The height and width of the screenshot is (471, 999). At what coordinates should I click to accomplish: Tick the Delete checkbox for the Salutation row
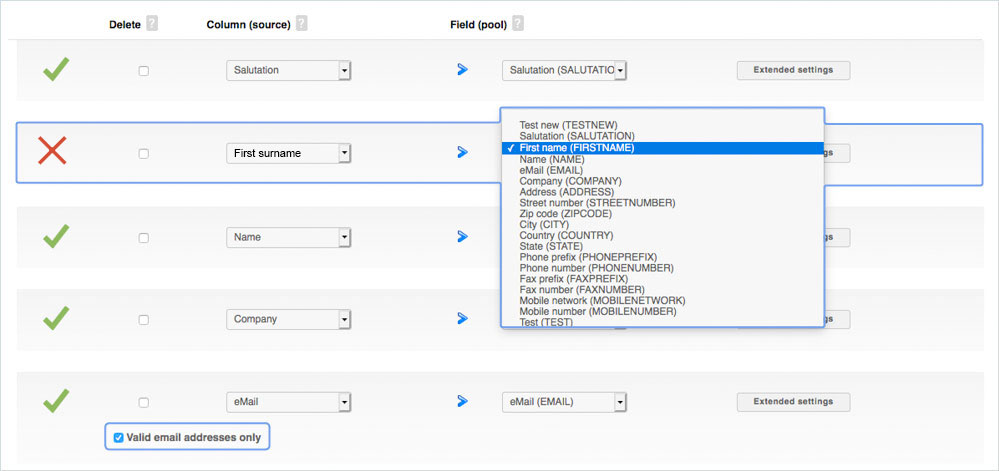pyautogui.click(x=144, y=71)
